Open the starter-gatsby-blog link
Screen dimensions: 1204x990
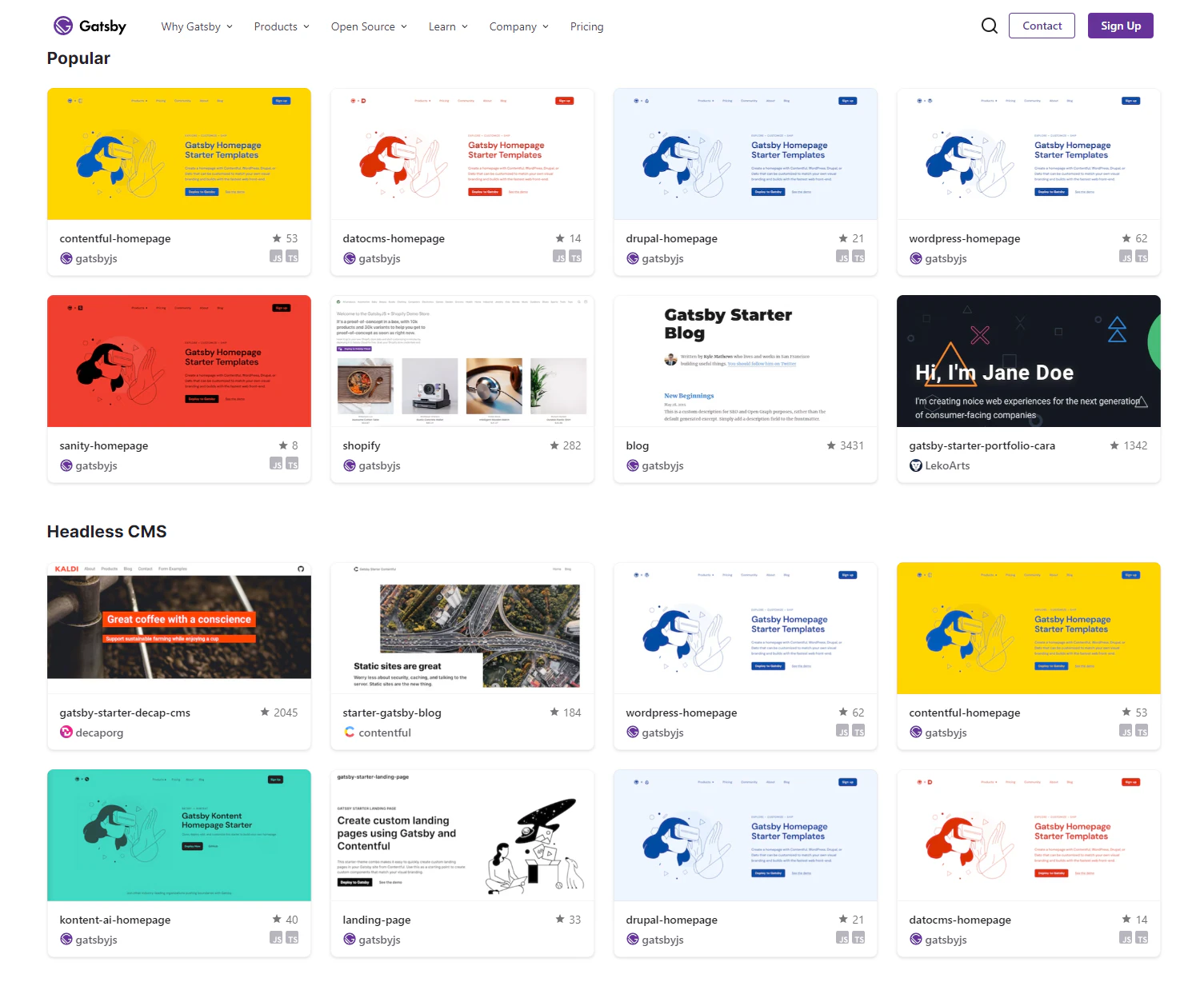(x=392, y=713)
